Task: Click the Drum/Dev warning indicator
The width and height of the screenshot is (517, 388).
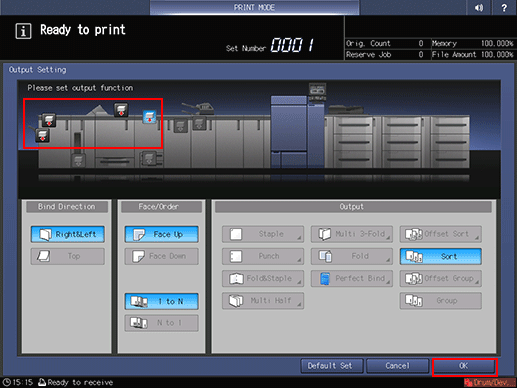Action: [490, 382]
